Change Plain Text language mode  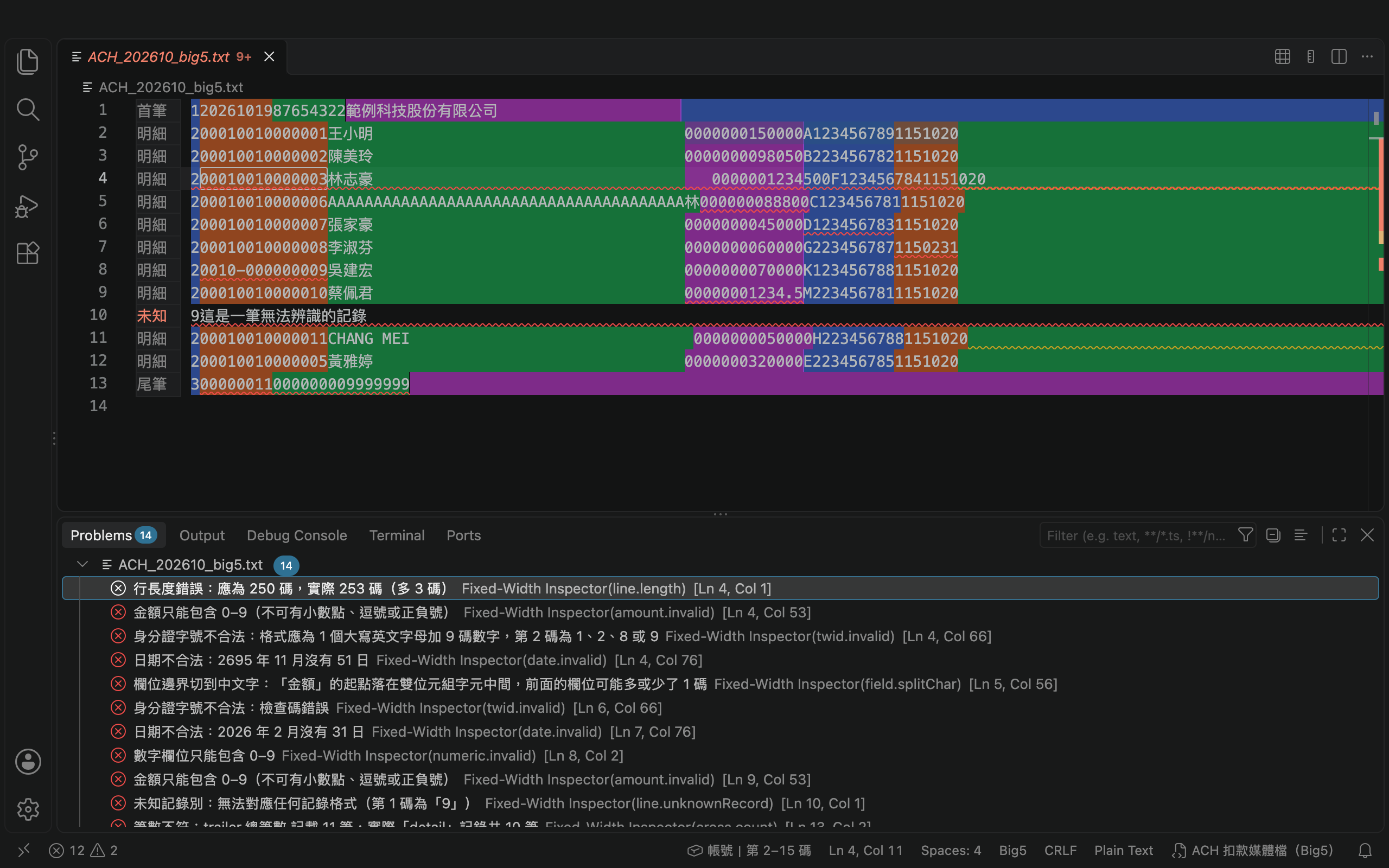point(1123,850)
